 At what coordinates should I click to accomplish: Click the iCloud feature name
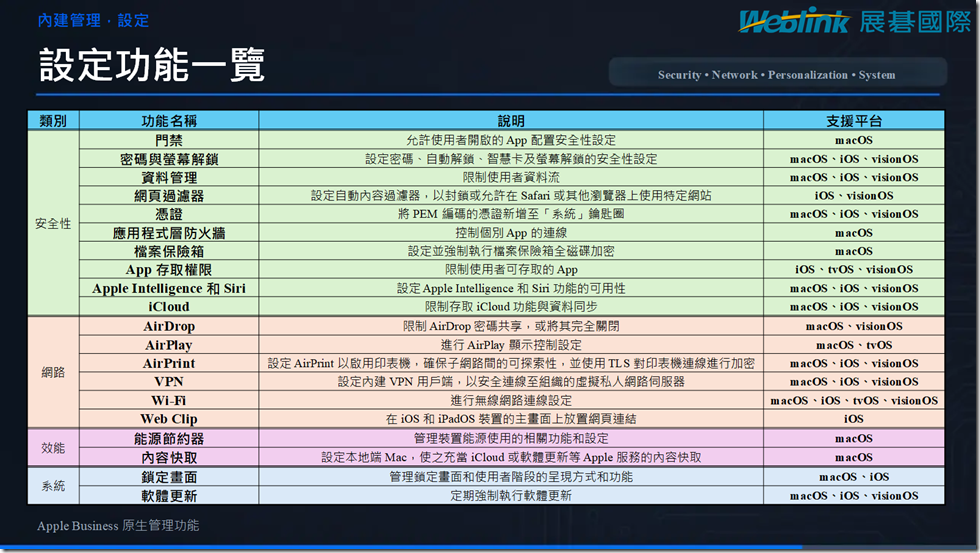coord(169,306)
